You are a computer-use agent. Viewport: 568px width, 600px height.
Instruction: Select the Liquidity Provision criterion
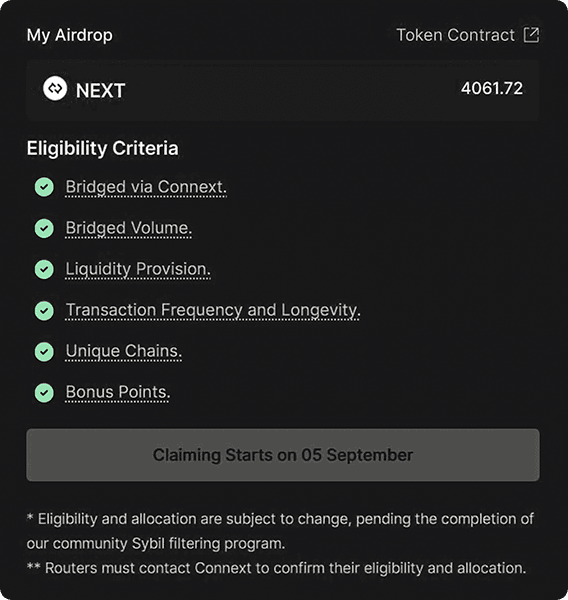(138, 269)
